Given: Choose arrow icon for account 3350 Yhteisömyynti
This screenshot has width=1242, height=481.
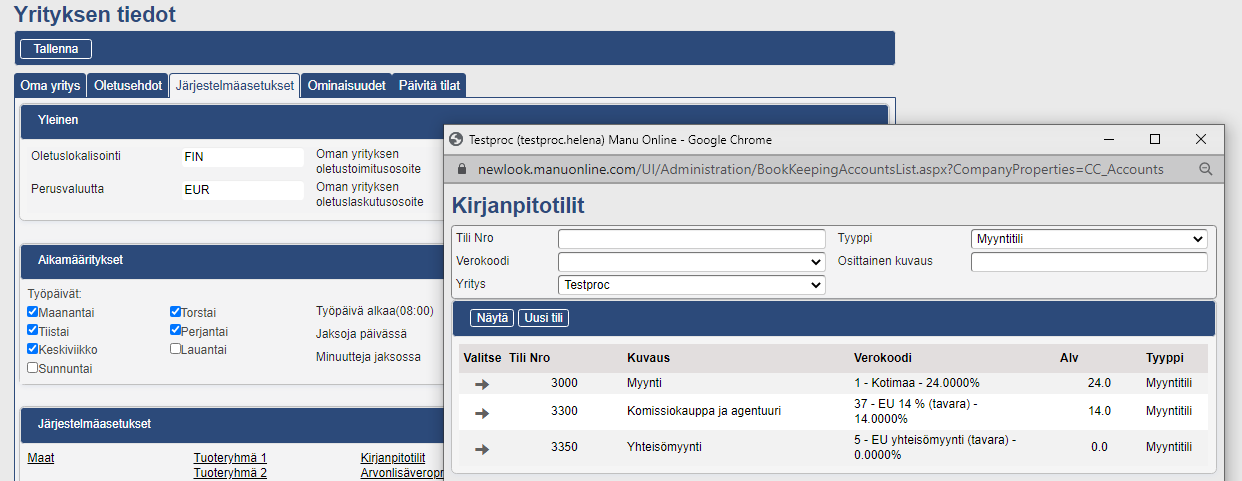Looking at the screenshot, I should click(482, 449).
